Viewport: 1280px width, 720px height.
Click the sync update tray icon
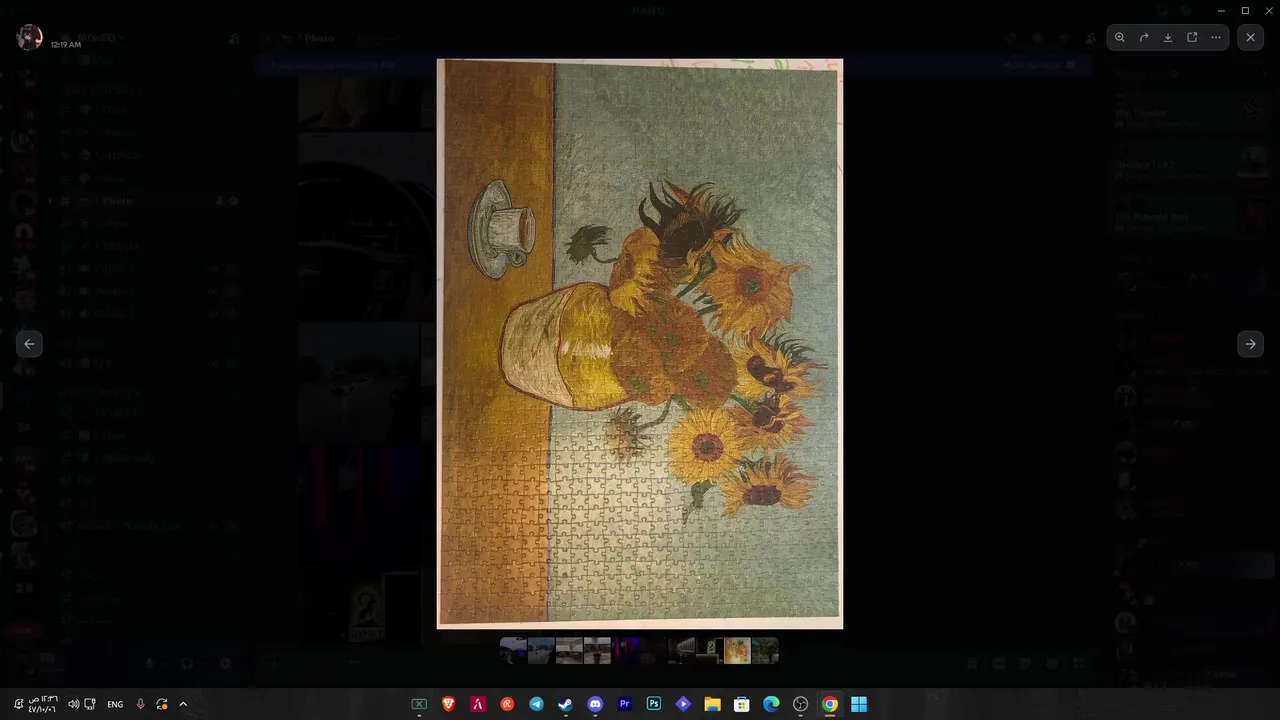pos(162,704)
